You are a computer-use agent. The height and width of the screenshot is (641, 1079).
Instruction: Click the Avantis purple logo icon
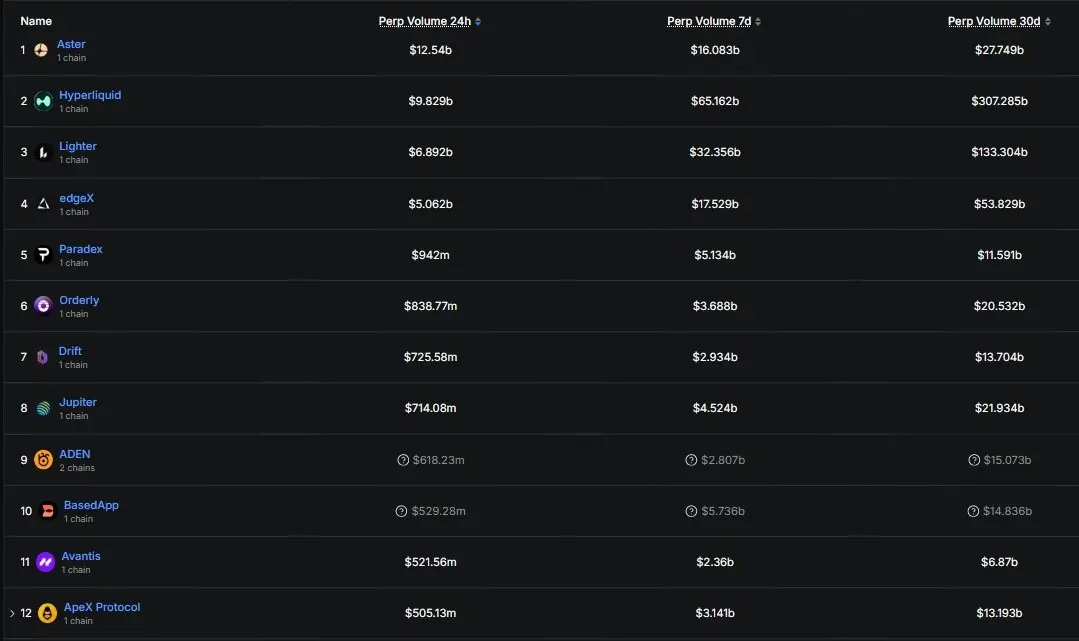(45, 562)
